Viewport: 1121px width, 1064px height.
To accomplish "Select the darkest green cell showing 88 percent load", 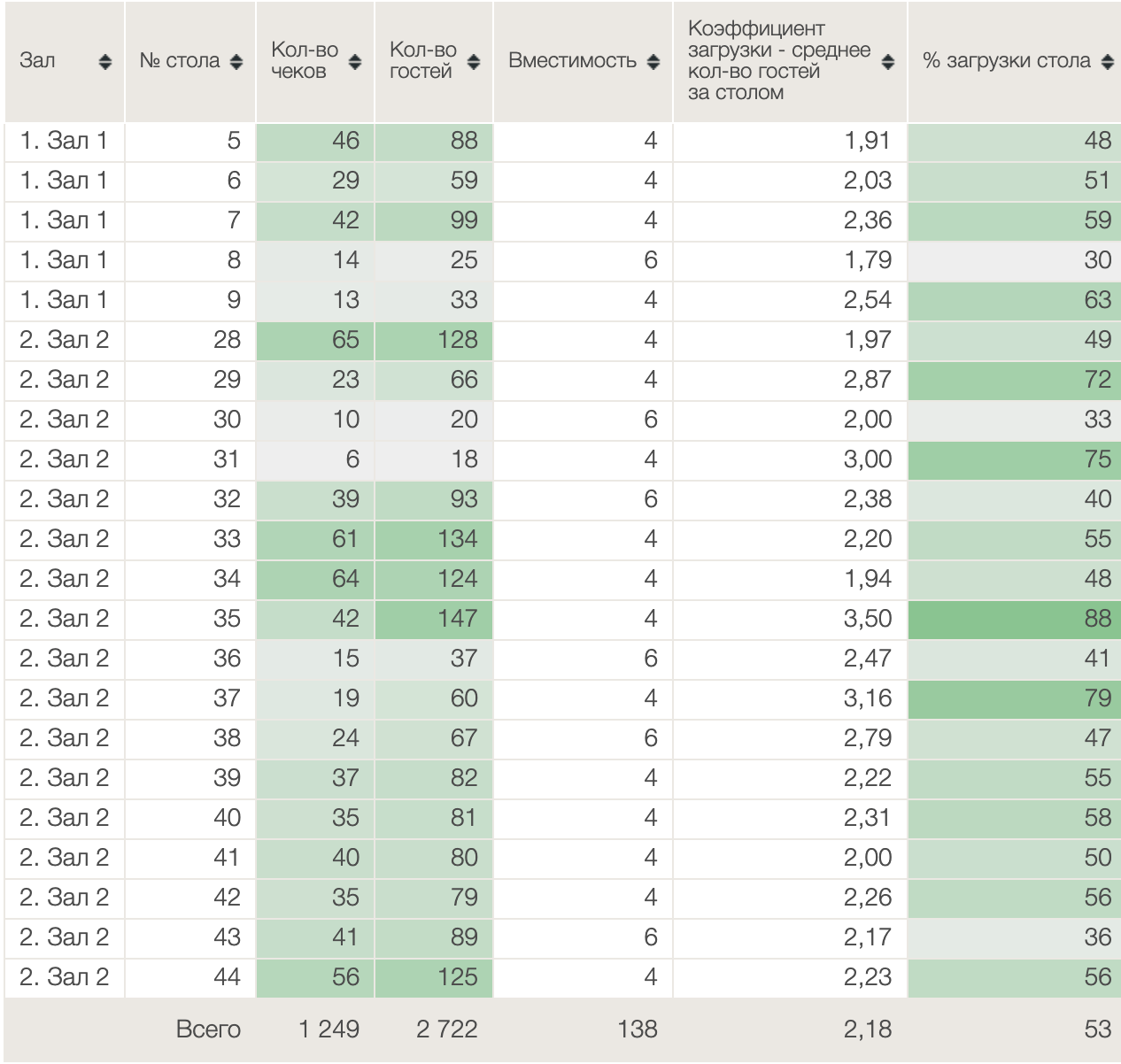I will pos(1014,618).
